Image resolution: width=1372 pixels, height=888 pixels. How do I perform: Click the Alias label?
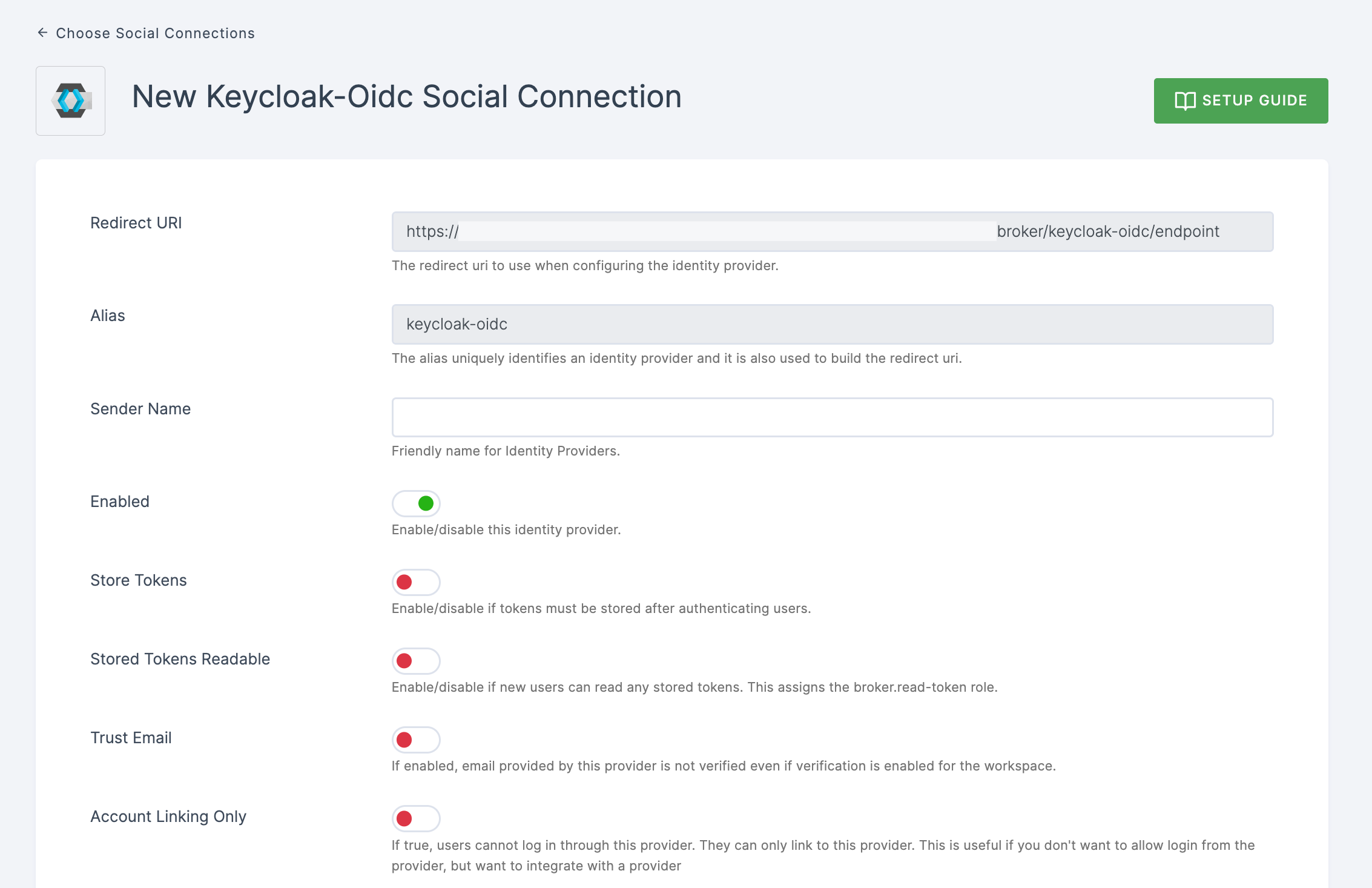[108, 316]
